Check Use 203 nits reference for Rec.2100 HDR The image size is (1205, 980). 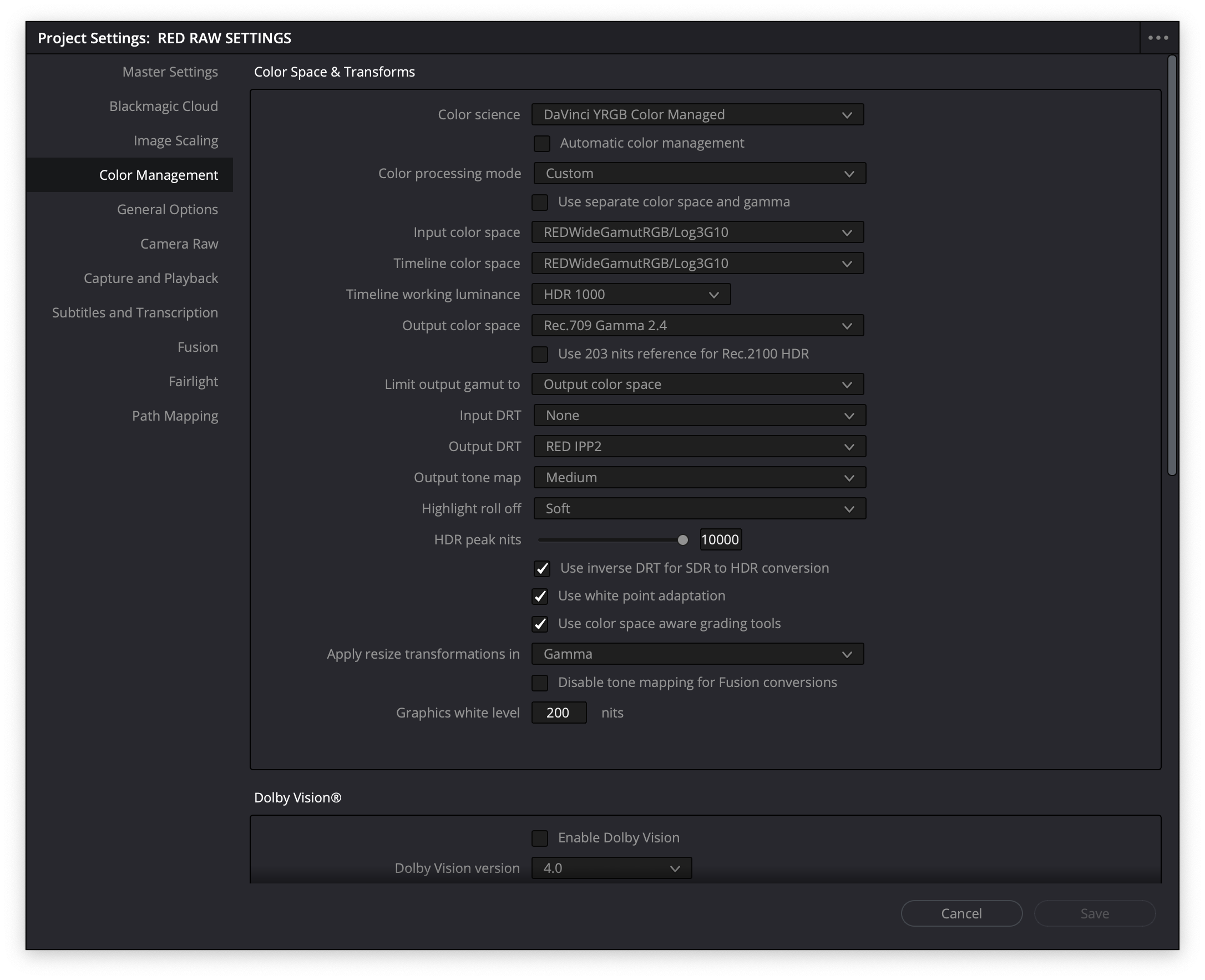(x=540, y=354)
